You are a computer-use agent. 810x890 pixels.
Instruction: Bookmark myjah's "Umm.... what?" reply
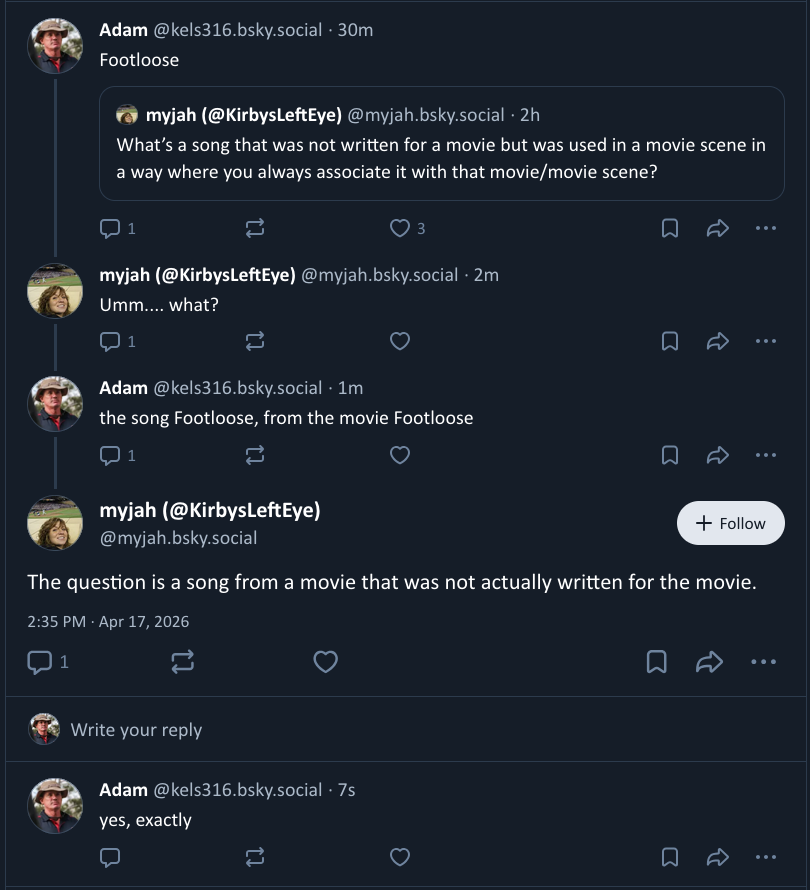670,342
